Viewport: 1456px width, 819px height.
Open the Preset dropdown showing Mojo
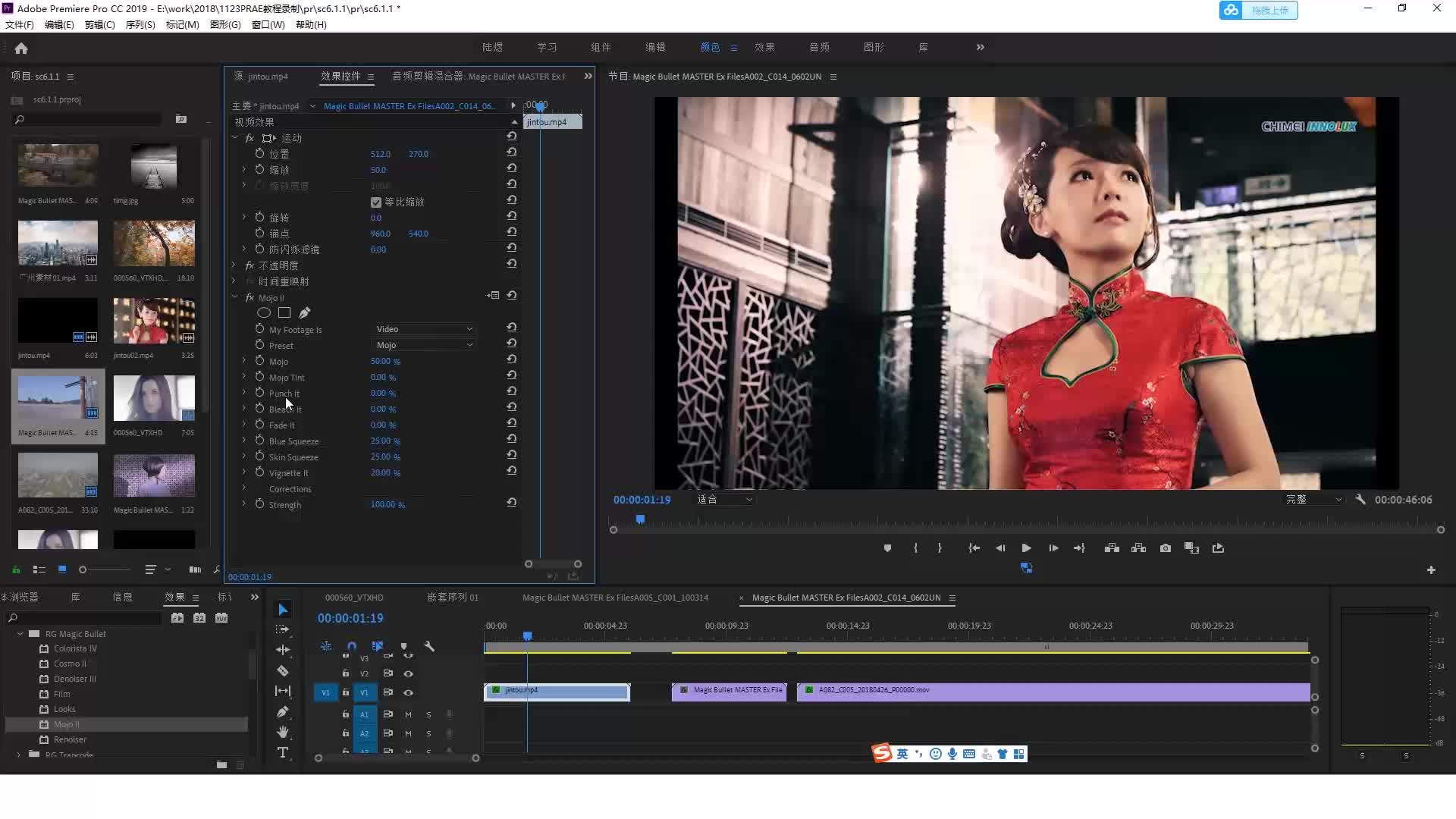424,345
